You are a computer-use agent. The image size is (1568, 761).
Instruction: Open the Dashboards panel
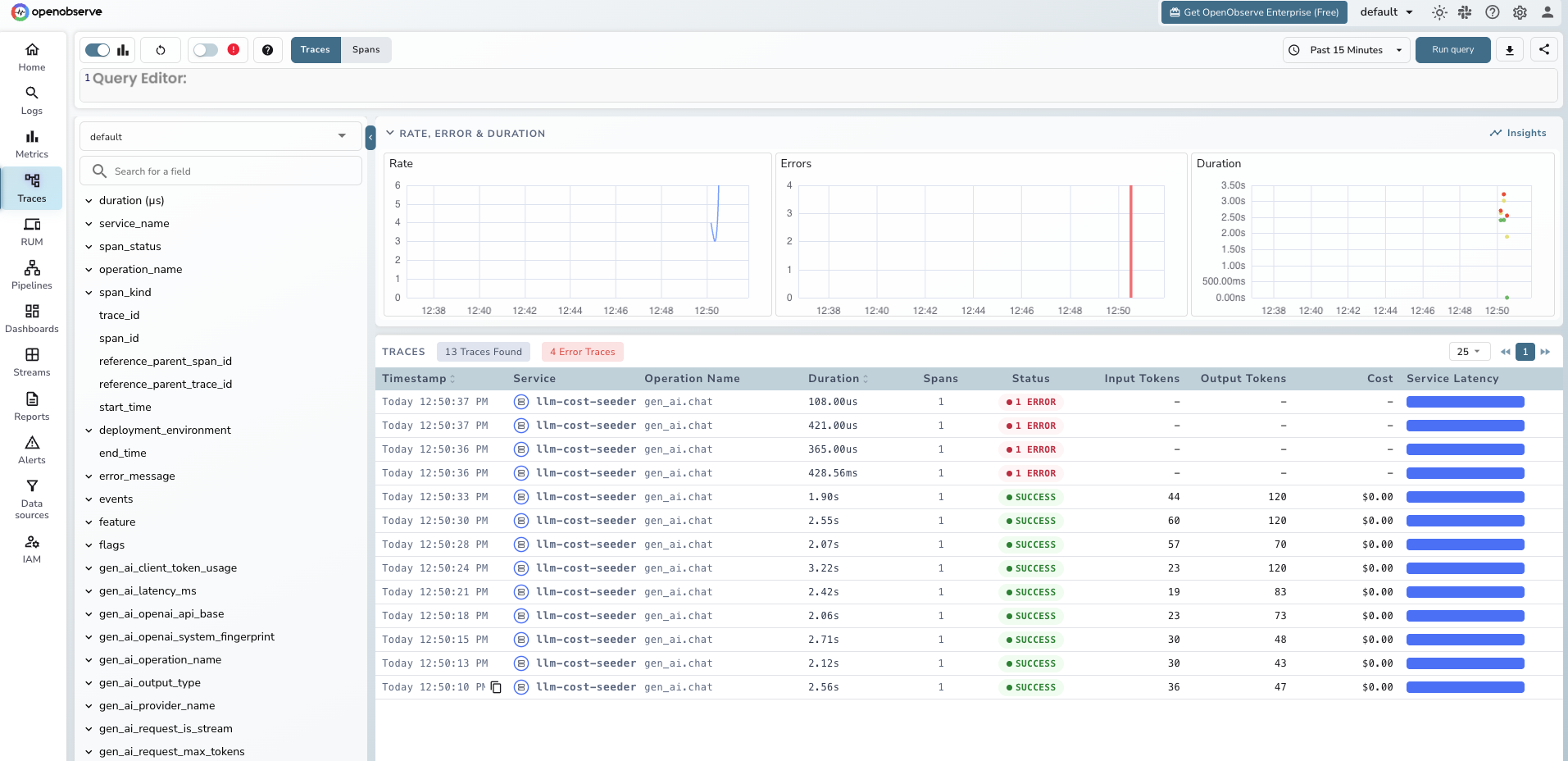(31, 318)
